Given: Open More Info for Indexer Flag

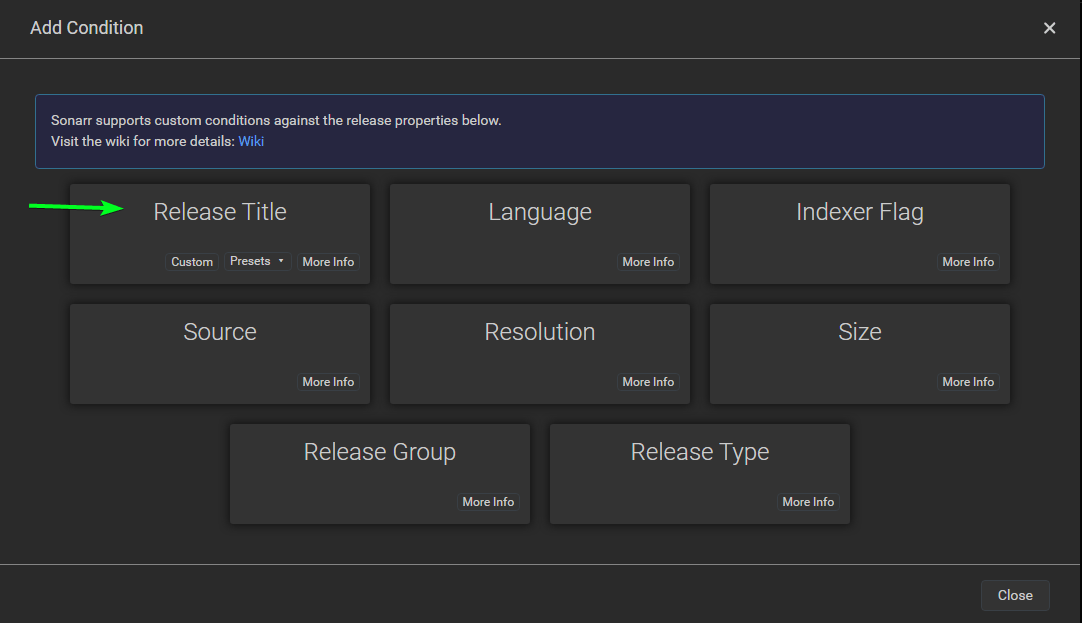Looking at the screenshot, I should click(968, 261).
